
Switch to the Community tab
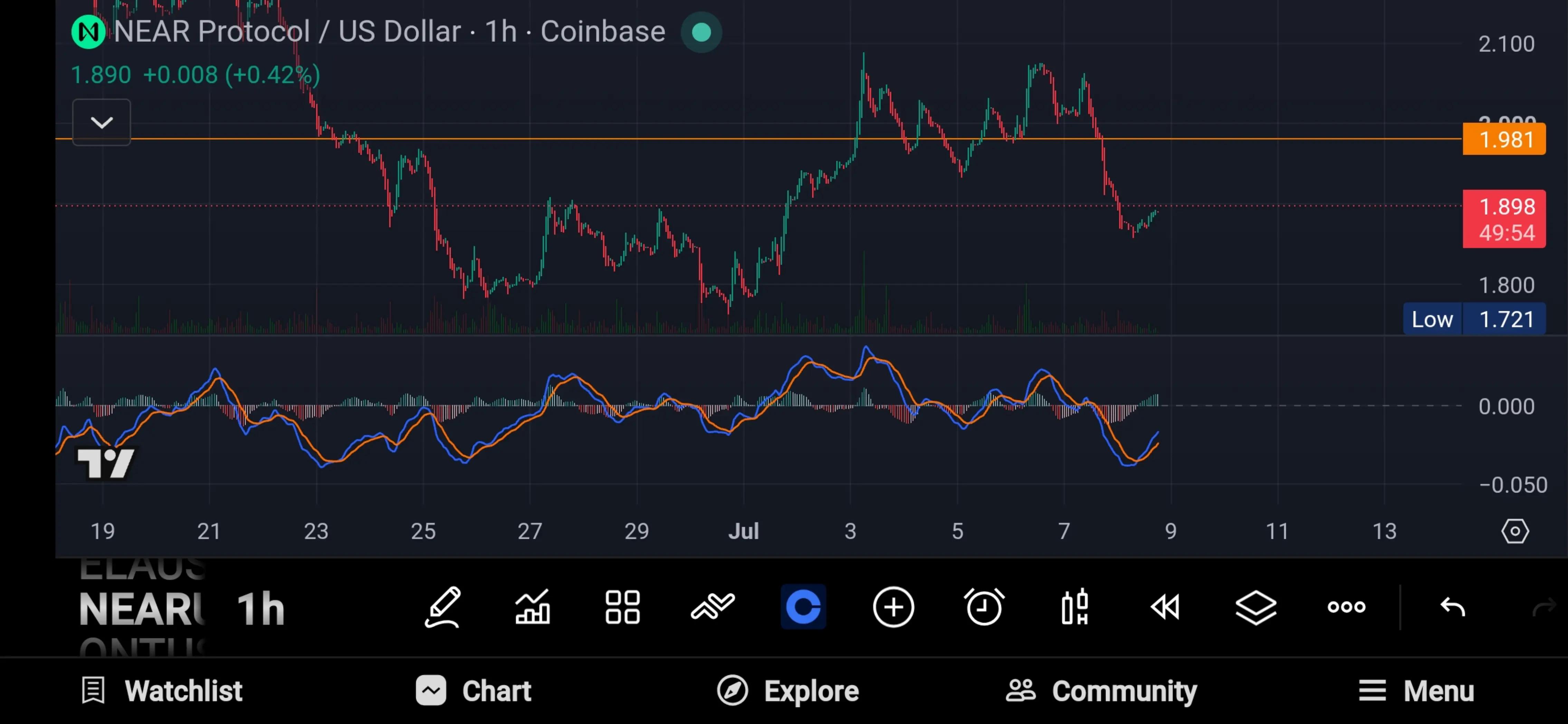pyautogui.click(x=1101, y=690)
